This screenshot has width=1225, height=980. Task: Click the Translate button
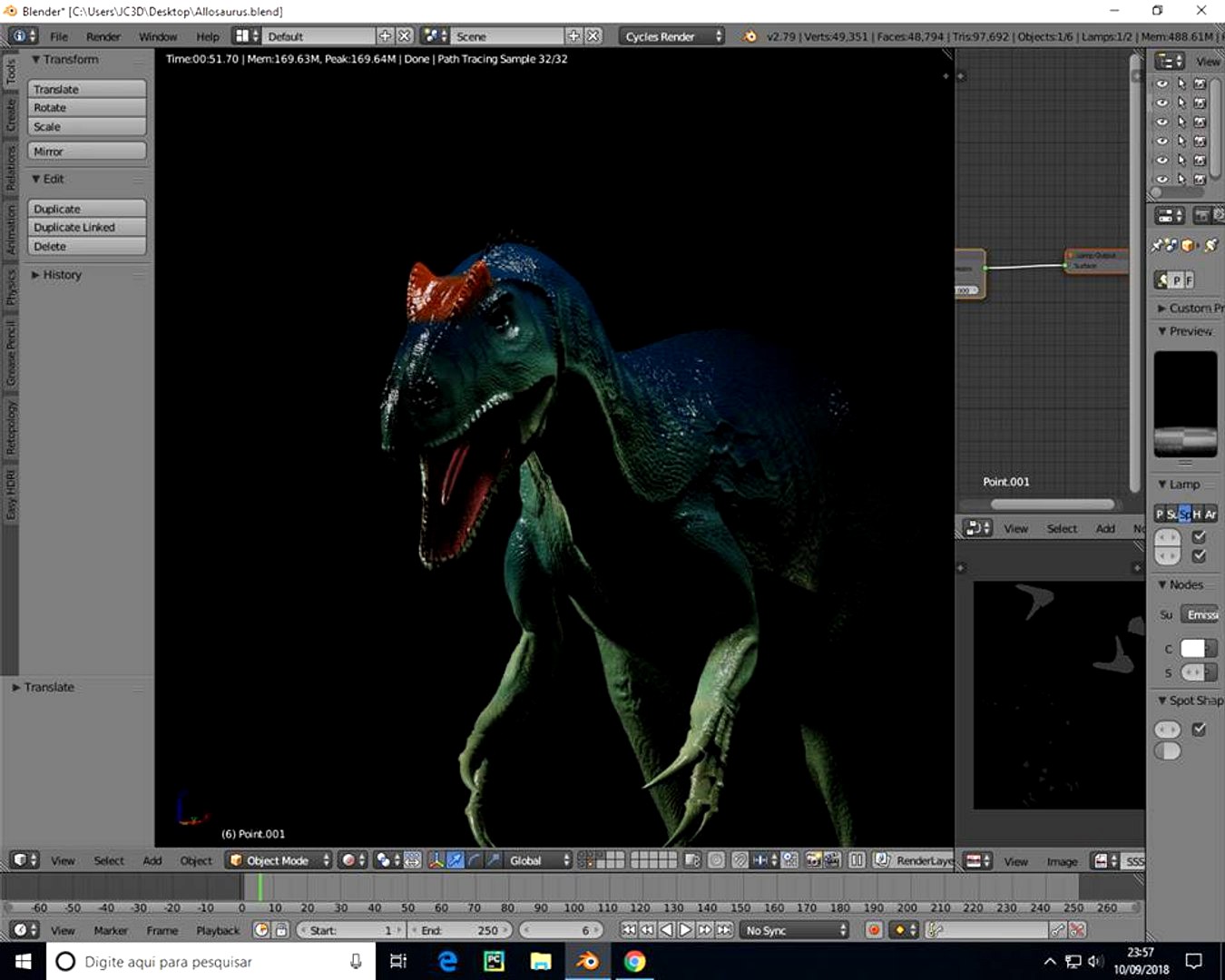click(87, 89)
